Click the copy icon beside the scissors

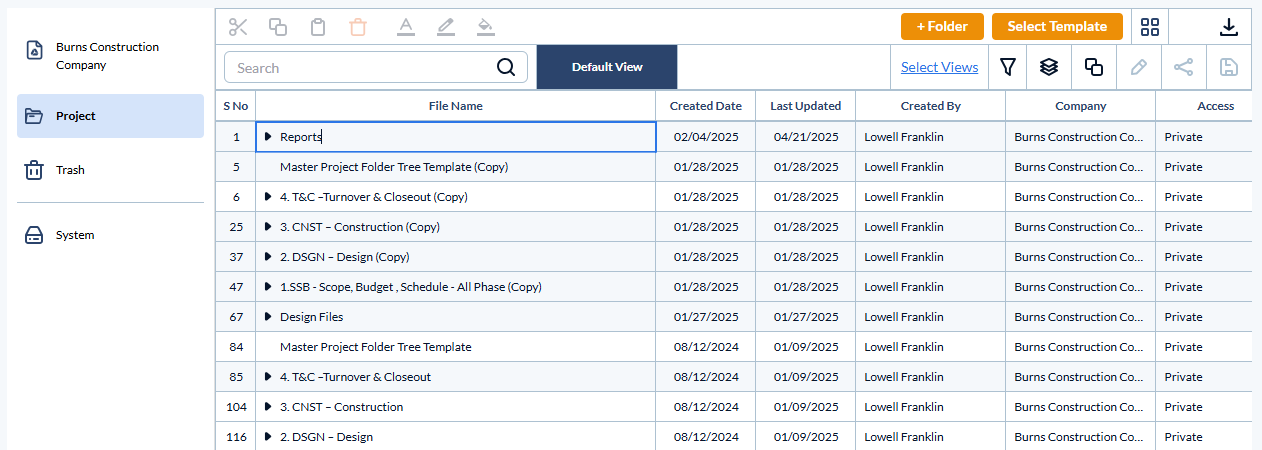(278, 27)
